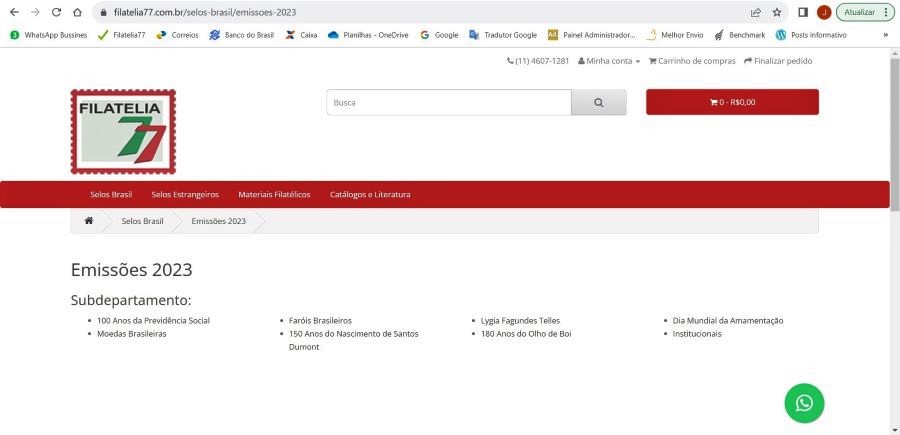Viewport: 900px width, 435px height.
Task: Open the Selos Brasil menu
Action: [x=111, y=194]
